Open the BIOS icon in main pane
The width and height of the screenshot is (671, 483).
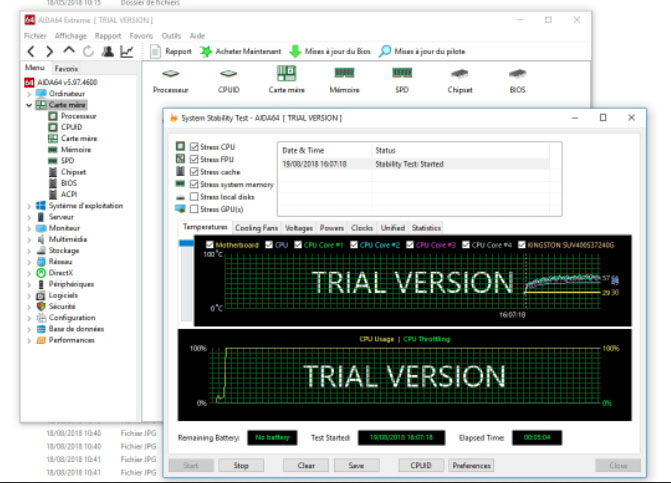click(517, 80)
